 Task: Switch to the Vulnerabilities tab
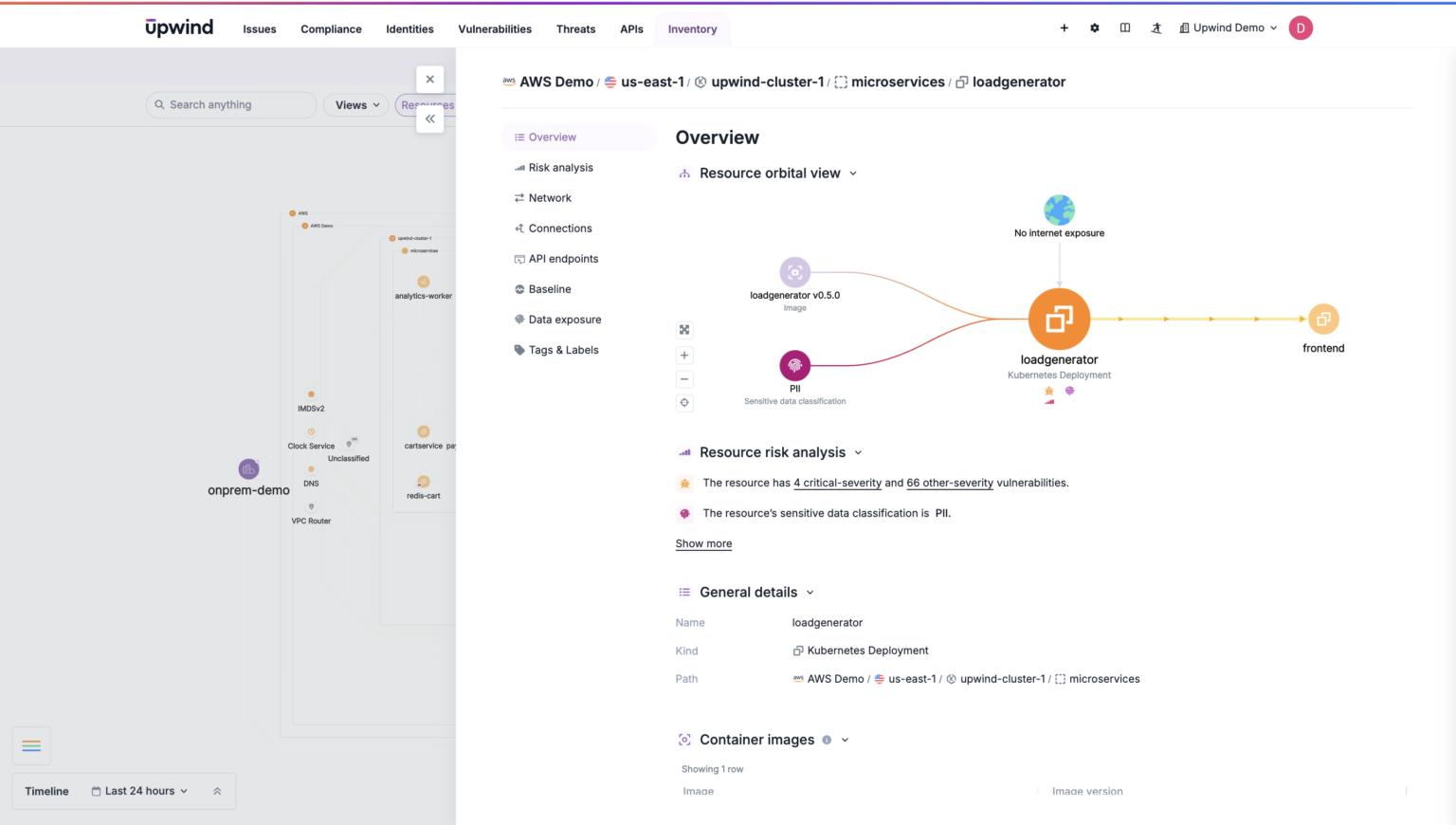tap(495, 29)
